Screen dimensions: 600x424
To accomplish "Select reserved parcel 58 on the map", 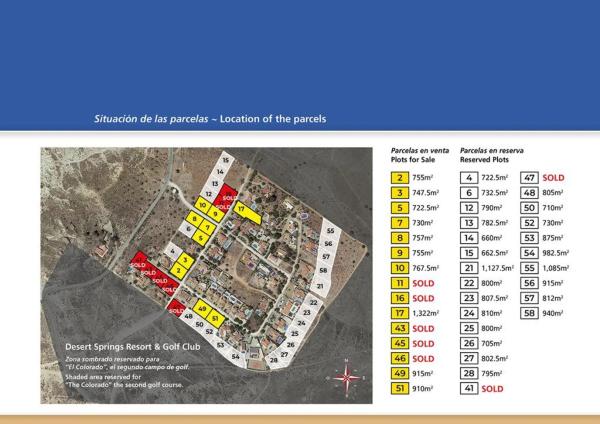I will pos(325,268).
